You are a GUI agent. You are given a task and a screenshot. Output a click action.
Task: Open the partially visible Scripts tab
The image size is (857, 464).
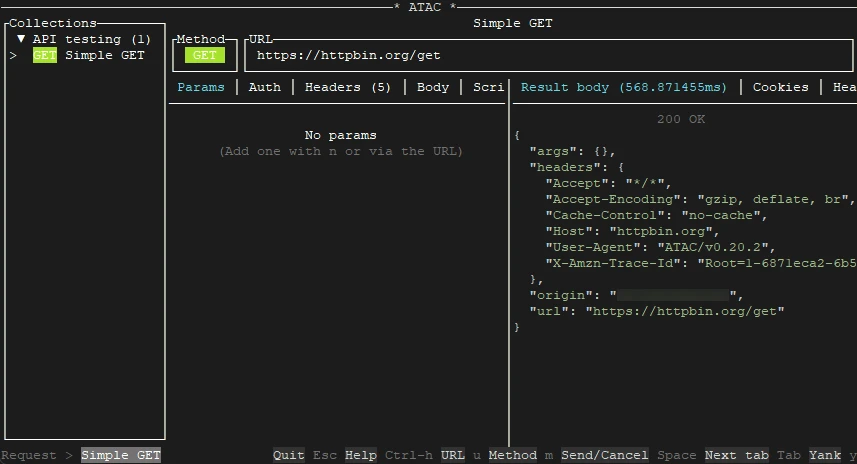click(x=488, y=87)
